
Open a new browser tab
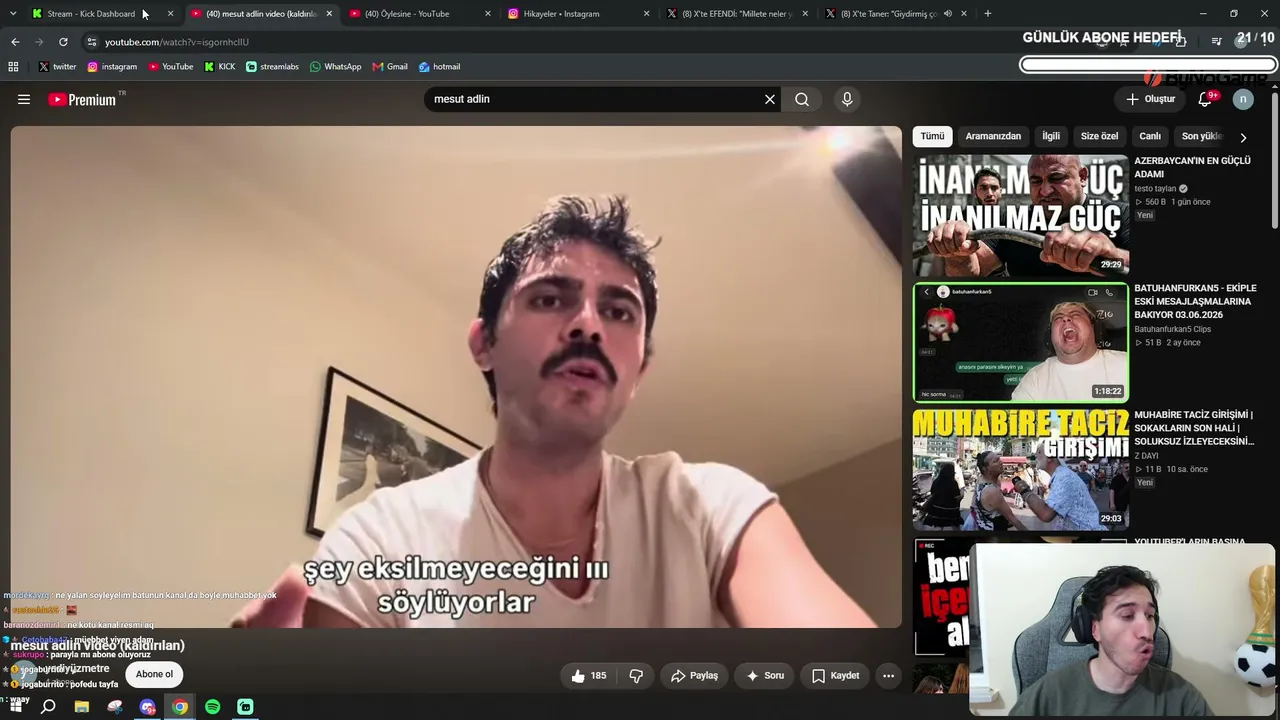point(988,14)
